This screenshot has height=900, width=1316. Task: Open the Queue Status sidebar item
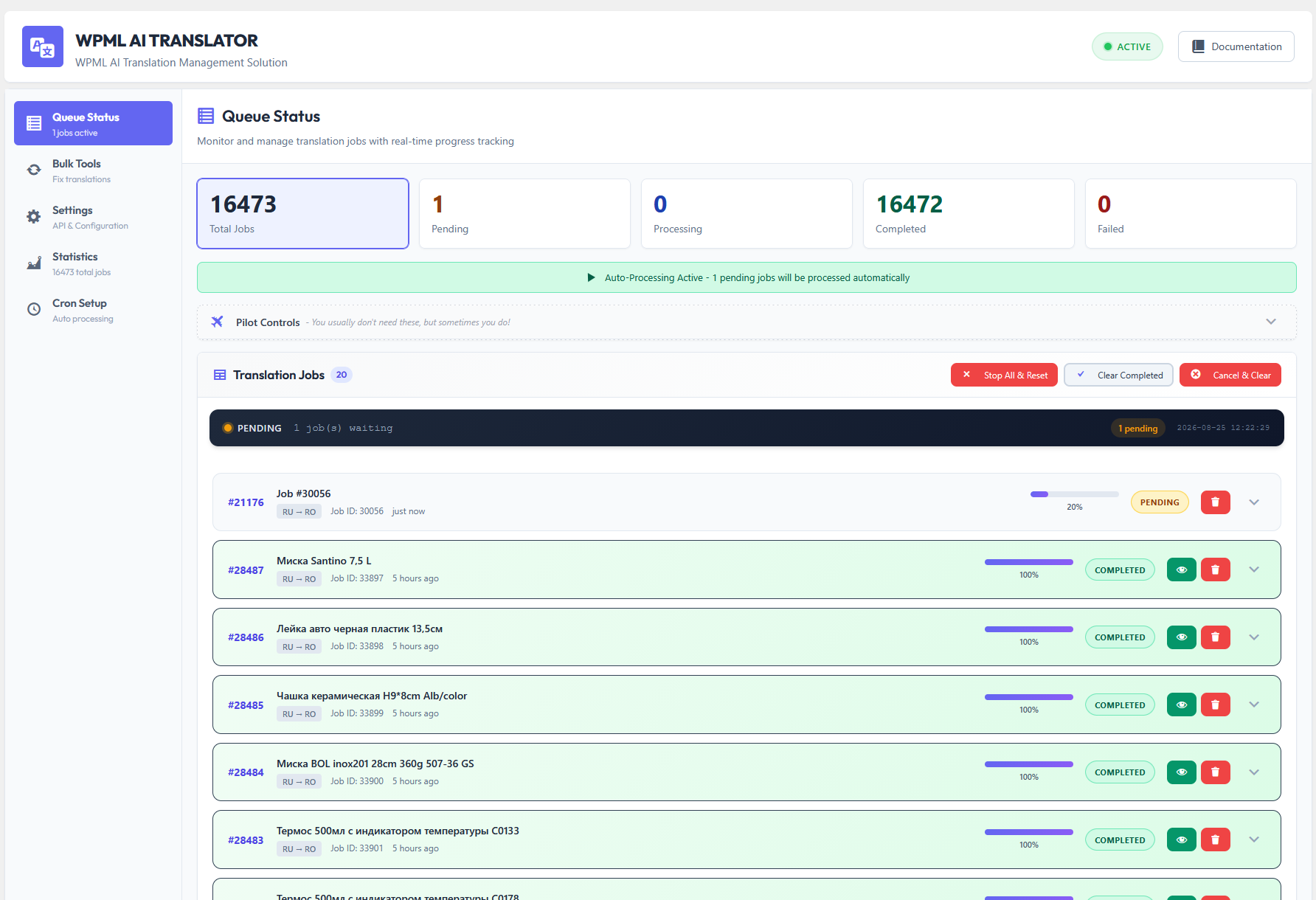[x=93, y=123]
